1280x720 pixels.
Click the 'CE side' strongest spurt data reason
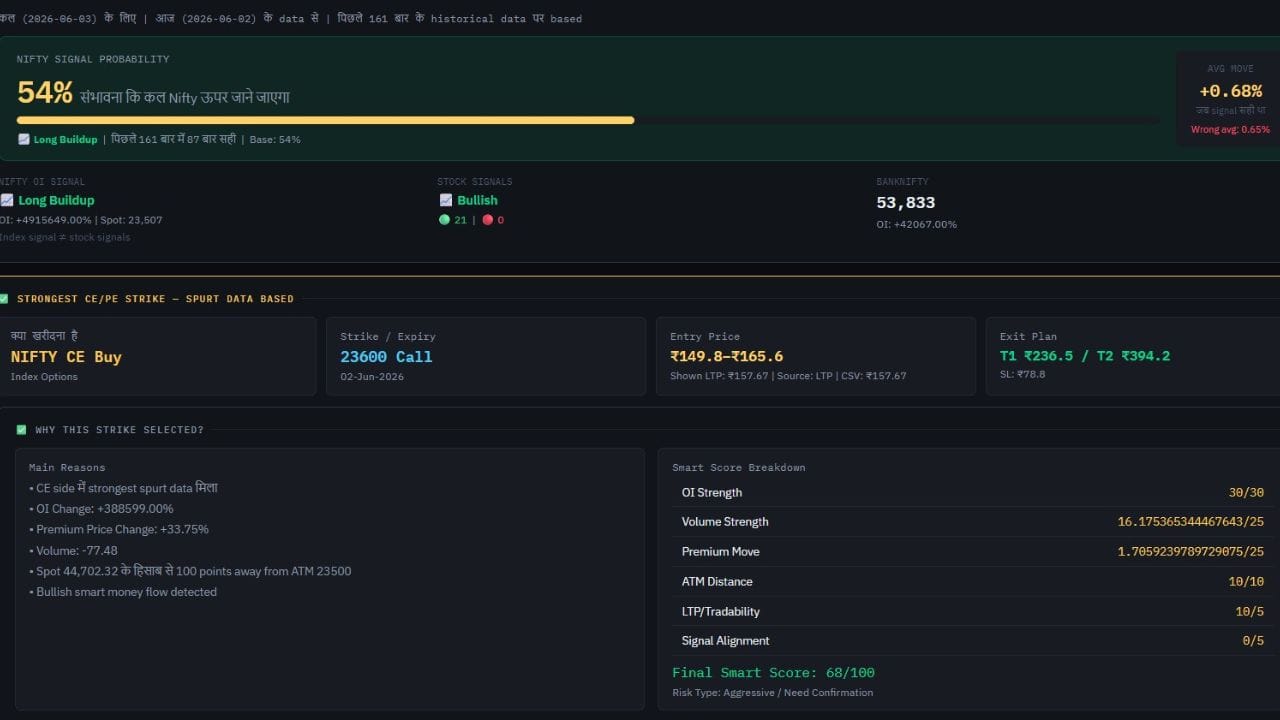point(123,488)
